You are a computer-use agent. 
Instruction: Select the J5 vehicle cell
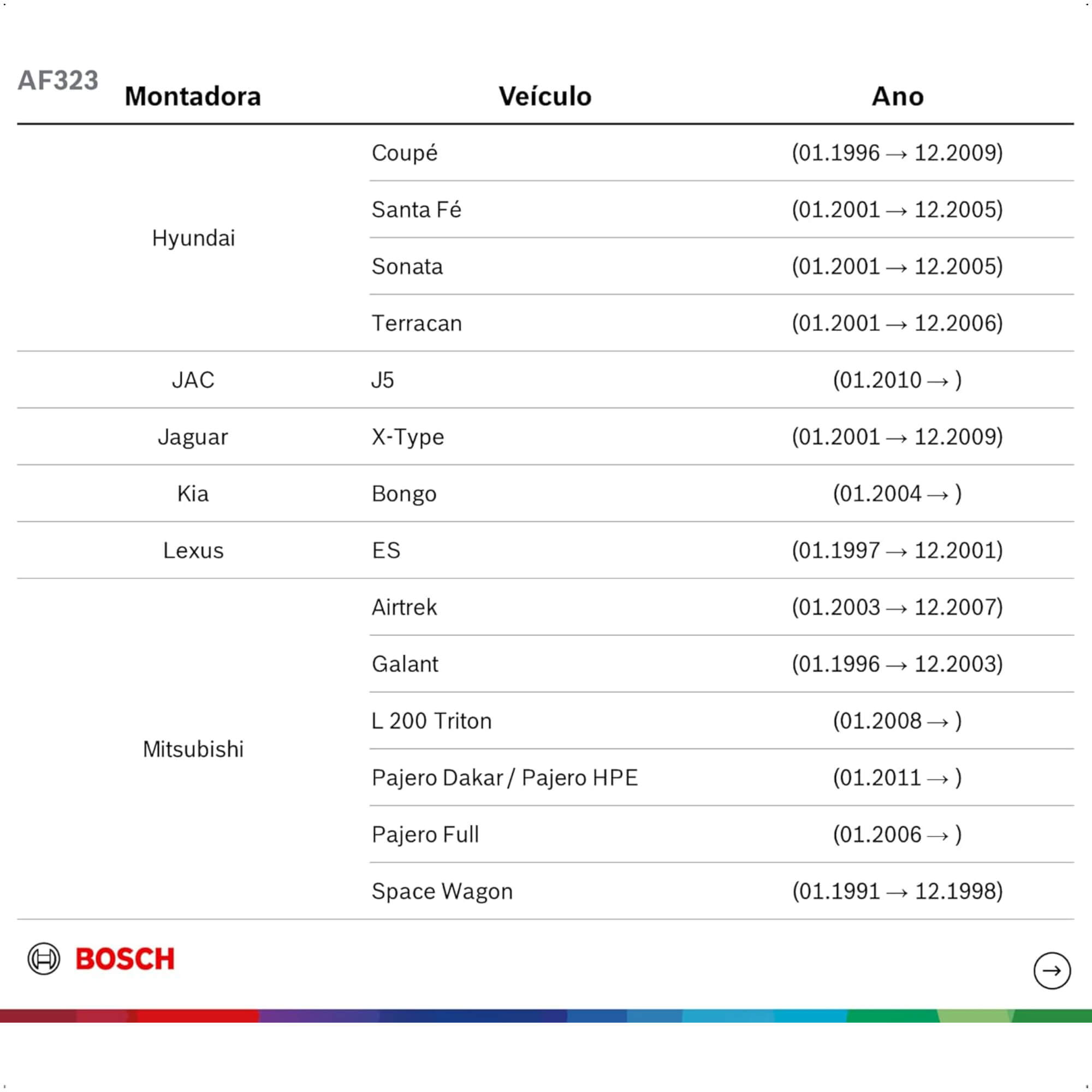coord(383,380)
